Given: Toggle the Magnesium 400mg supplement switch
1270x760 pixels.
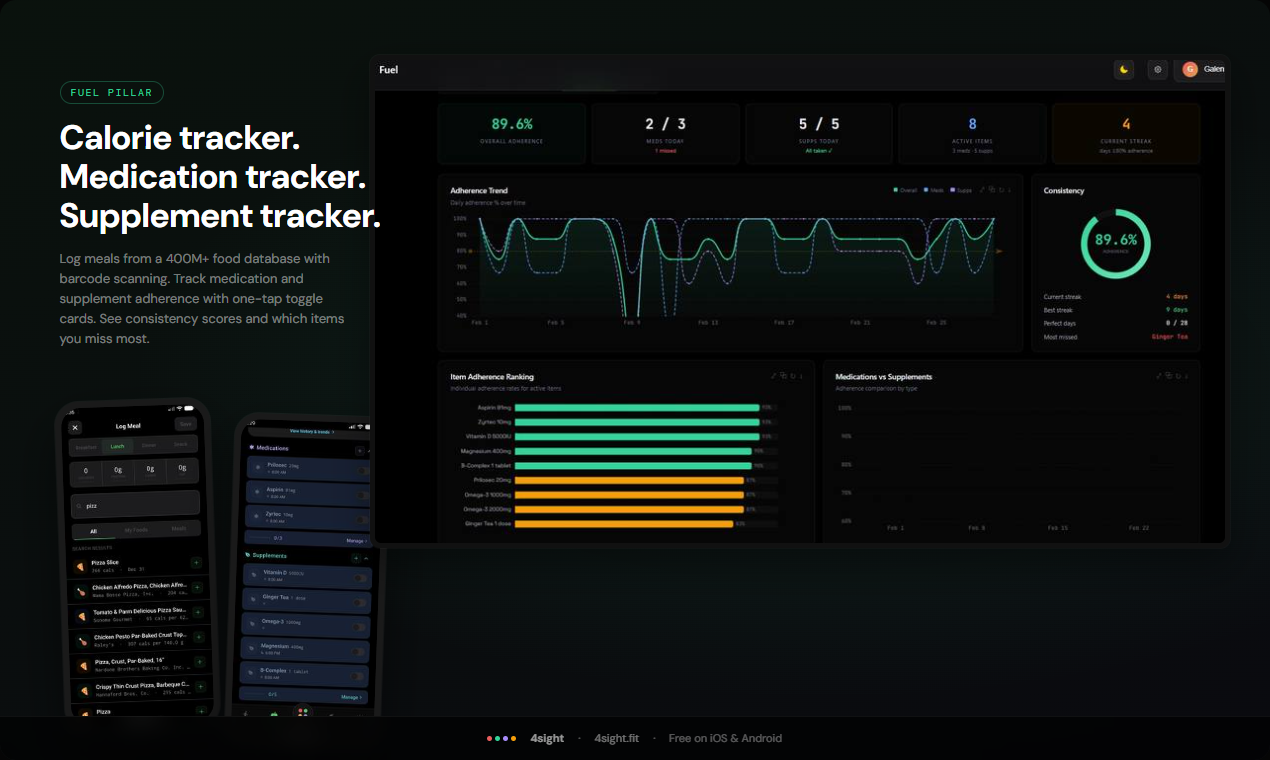Looking at the screenshot, I should [358, 651].
